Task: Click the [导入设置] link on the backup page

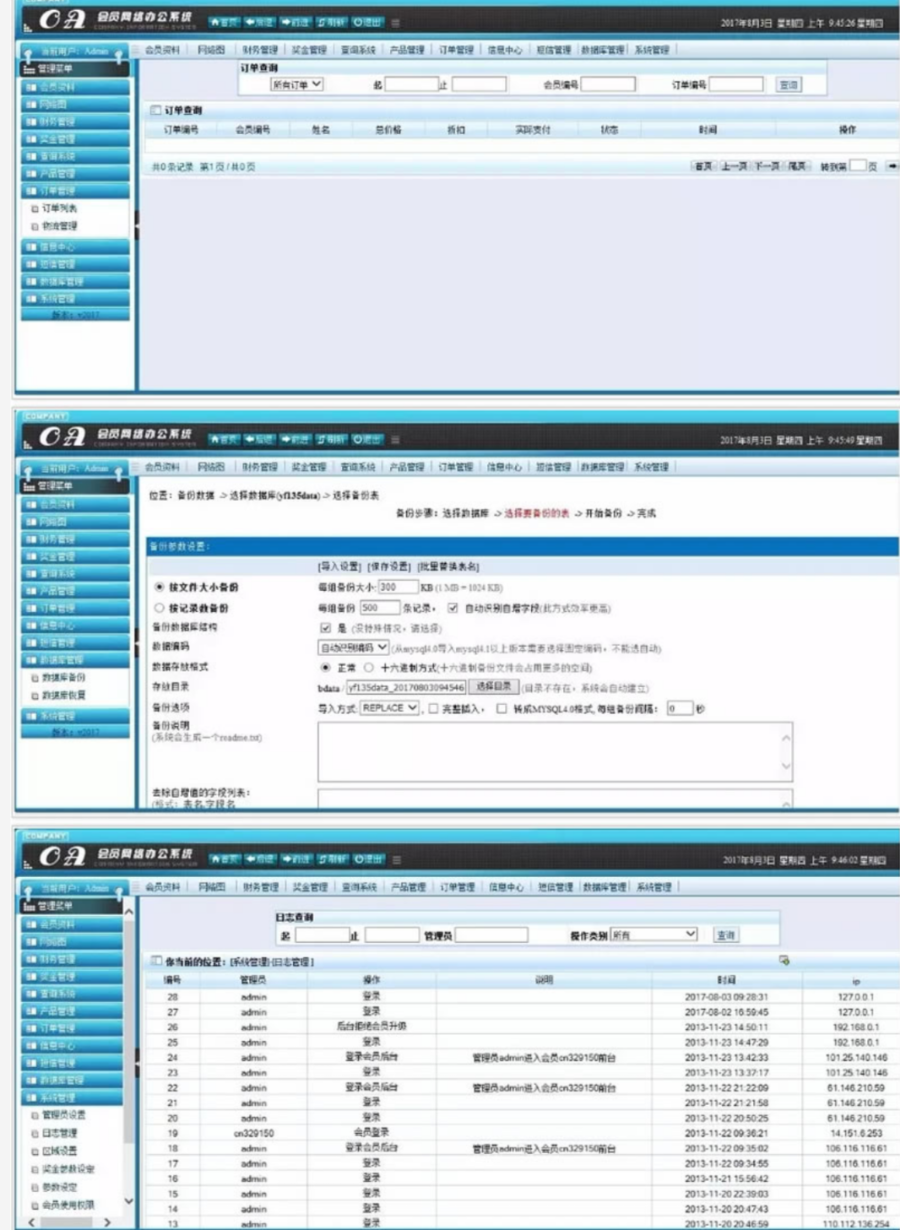Action: [x=340, y=566]
